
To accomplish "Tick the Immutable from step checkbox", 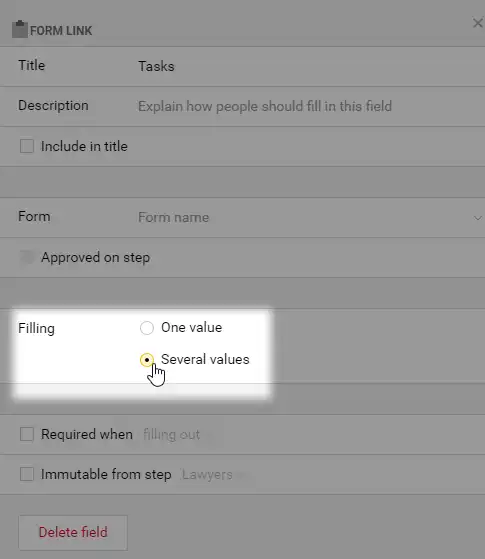I will tap(27, 474).
